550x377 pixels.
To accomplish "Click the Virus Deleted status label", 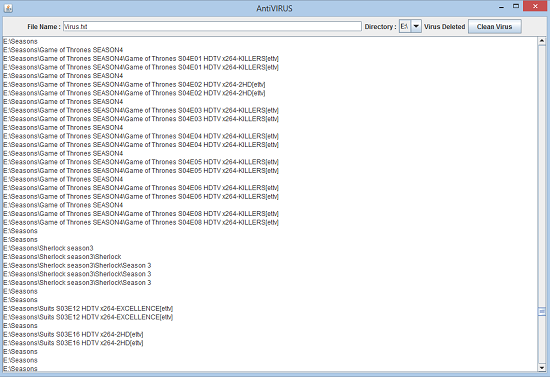I will [x=444, y=27].
